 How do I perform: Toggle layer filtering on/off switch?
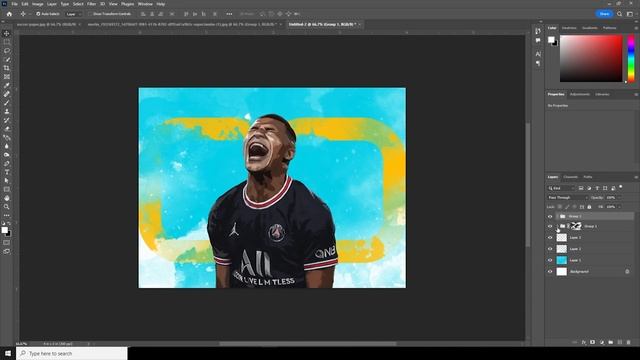coord(621,187)
